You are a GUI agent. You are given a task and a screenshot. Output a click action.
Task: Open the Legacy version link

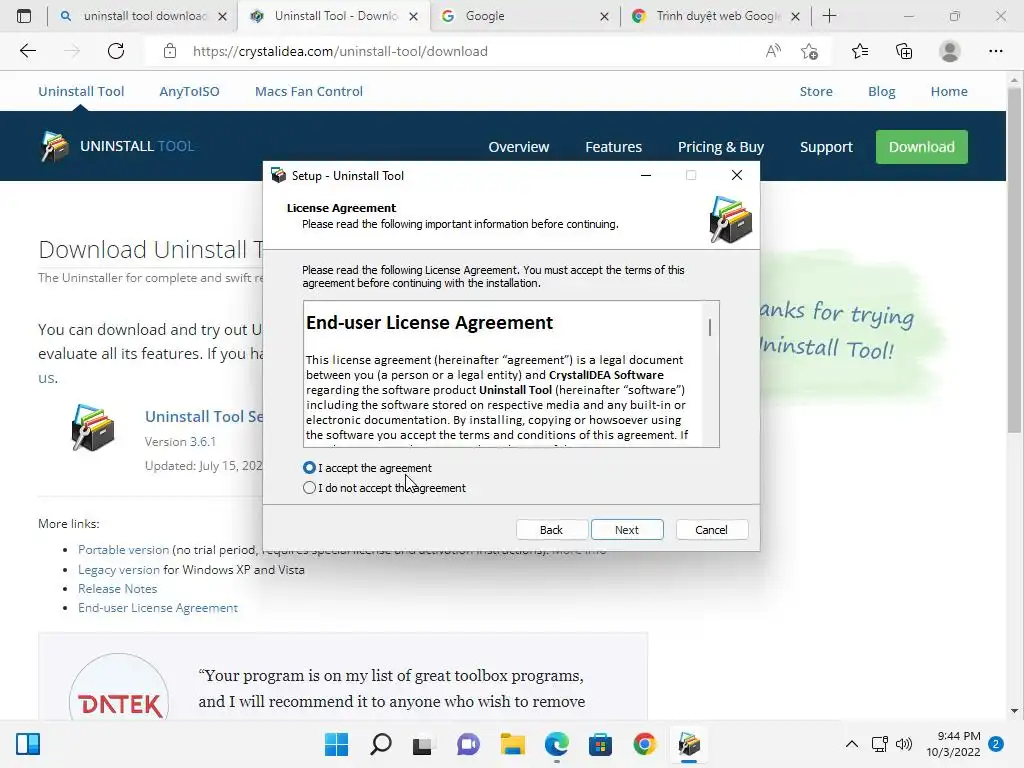coord(119,569)
